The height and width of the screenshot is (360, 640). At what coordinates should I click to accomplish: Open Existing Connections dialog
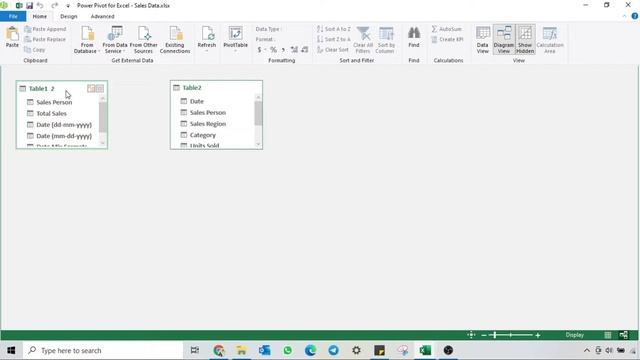[x=175, y=39]
